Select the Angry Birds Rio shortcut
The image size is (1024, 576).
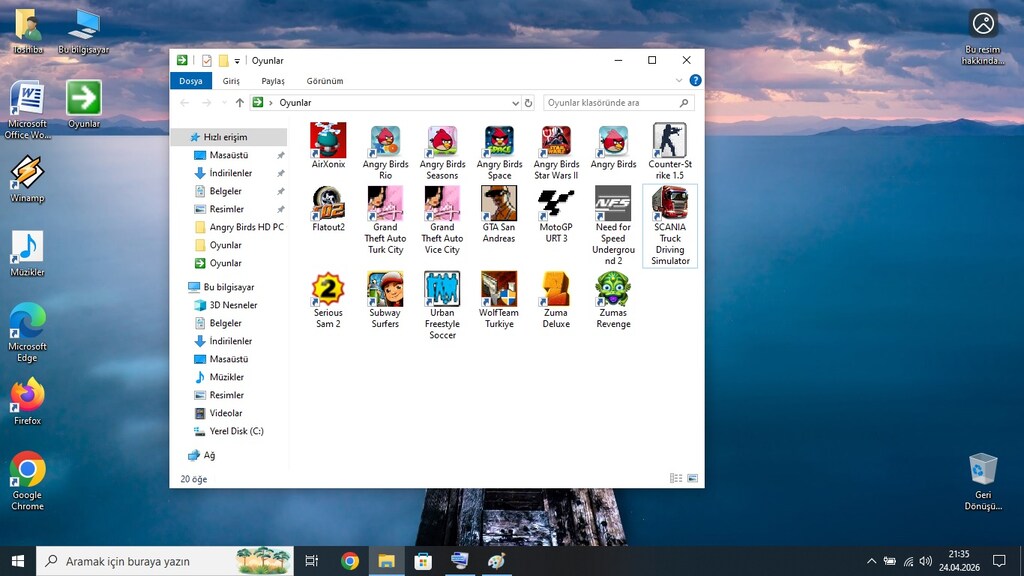pos(385,152)
